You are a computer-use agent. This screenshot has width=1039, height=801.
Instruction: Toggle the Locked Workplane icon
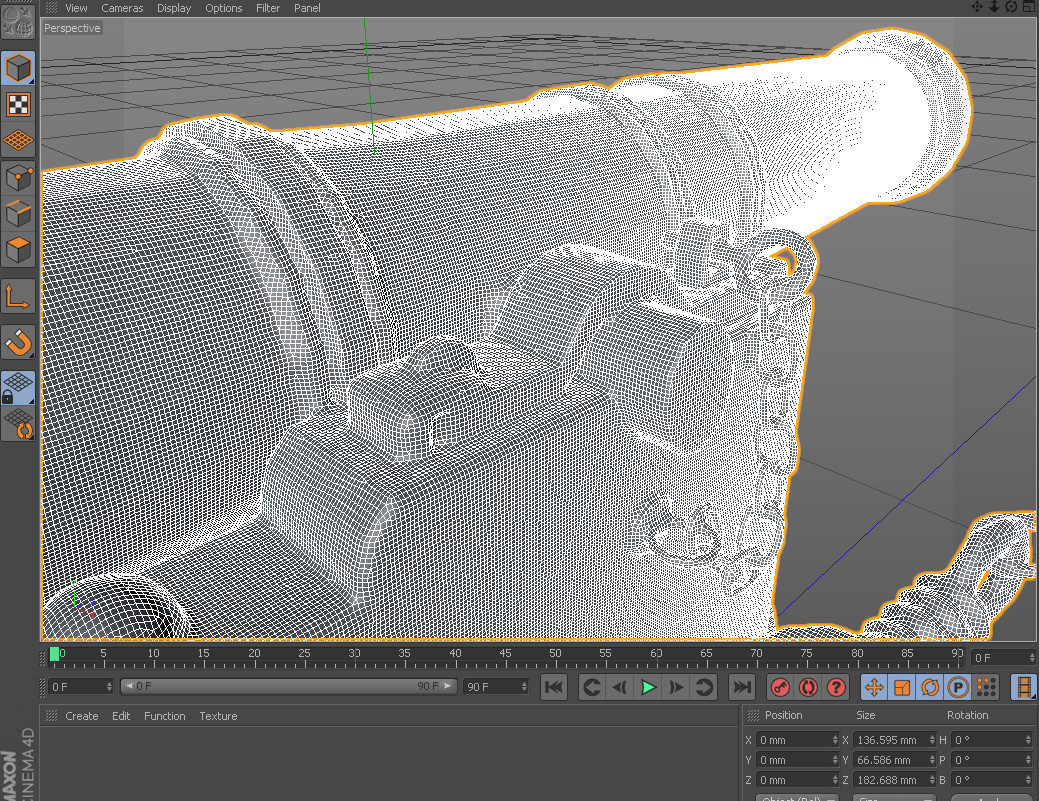(19, 388)
